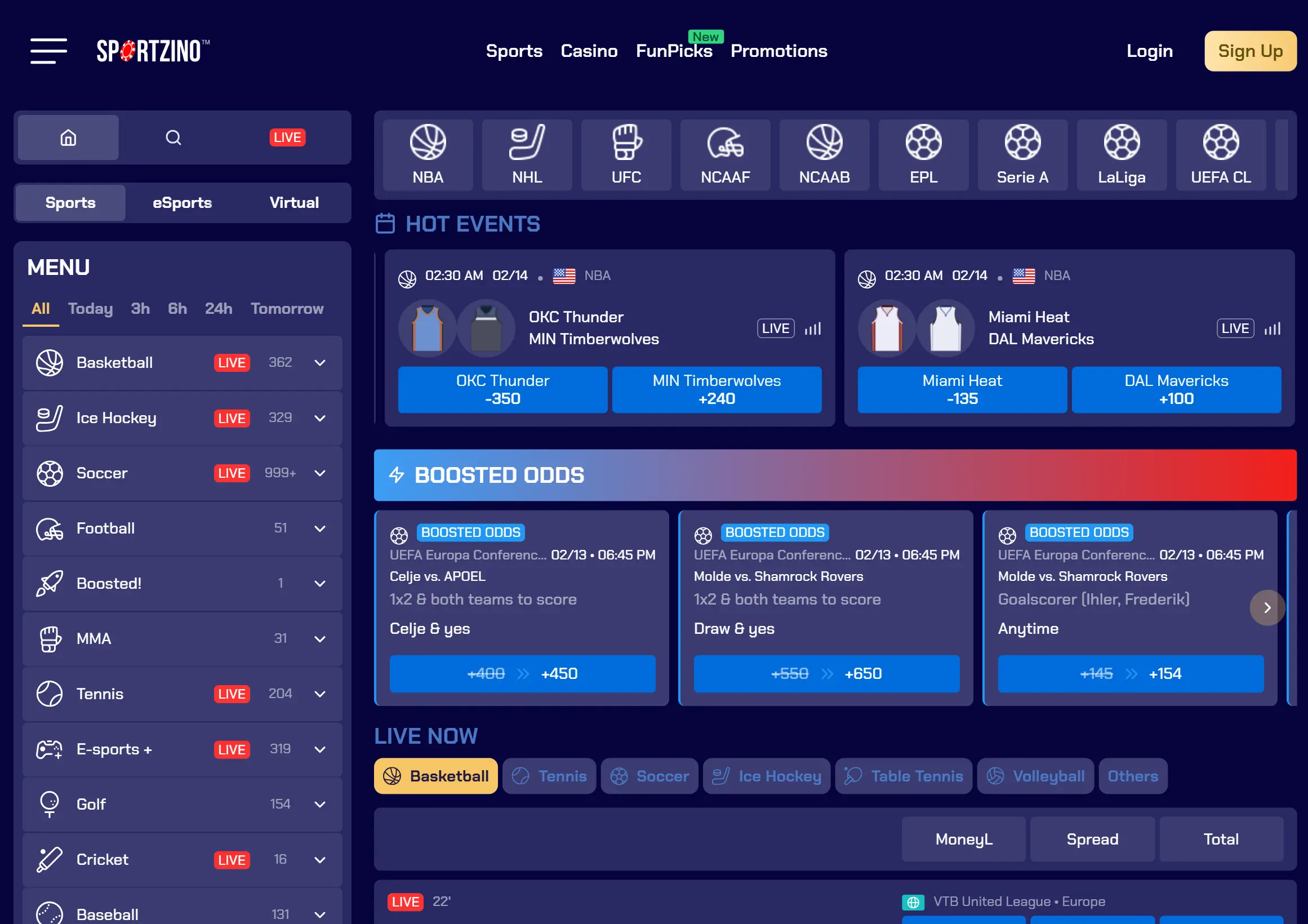Expand the Cricket menu chevron
1308x924 pixels.
(320, 860)
